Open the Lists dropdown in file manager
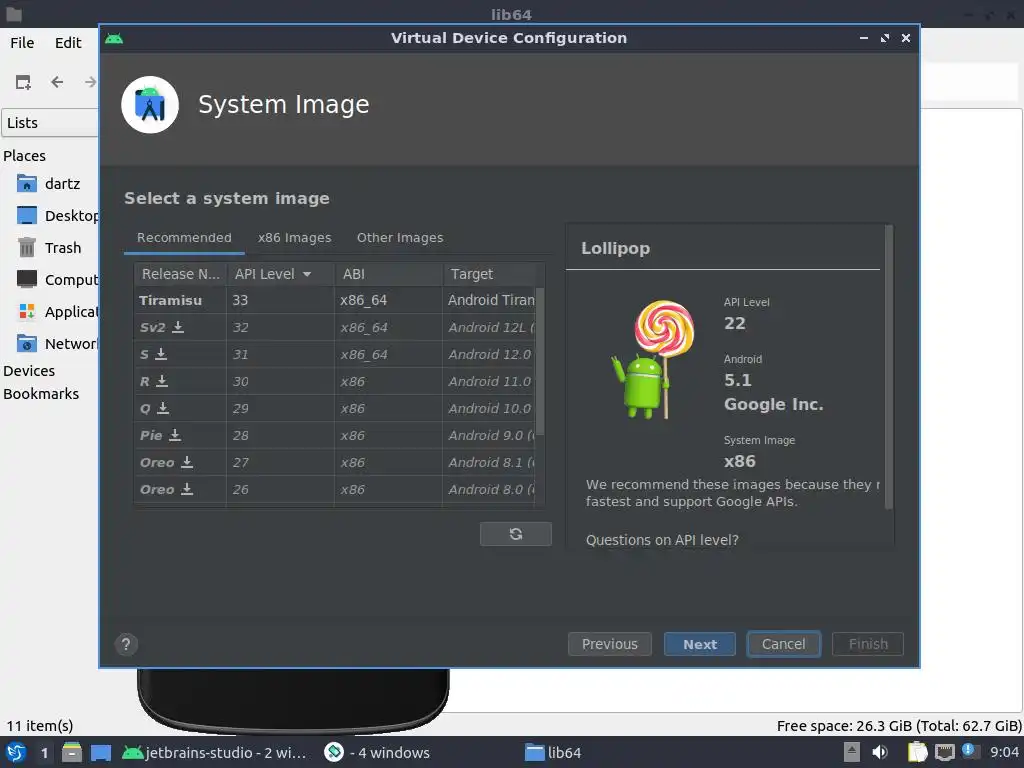Screen dimensions: 1024x768 [50, 123]
